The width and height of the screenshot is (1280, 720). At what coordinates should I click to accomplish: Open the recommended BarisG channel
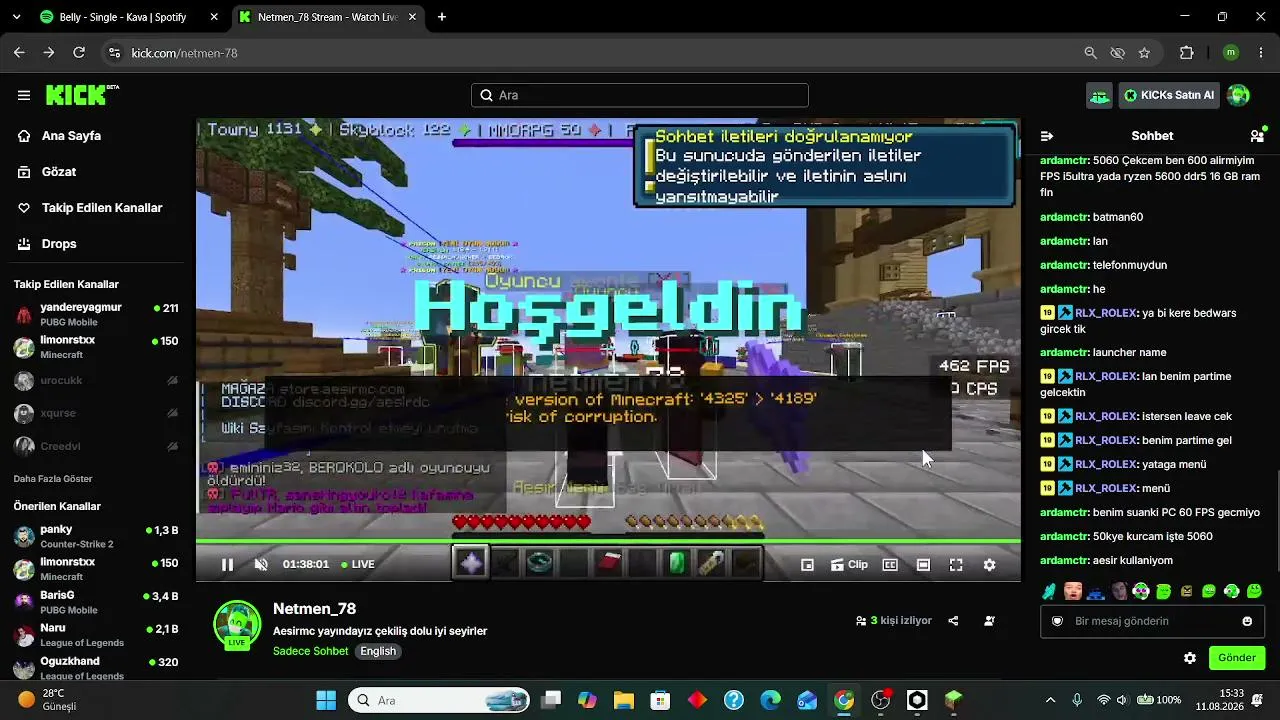pos(96,602)
